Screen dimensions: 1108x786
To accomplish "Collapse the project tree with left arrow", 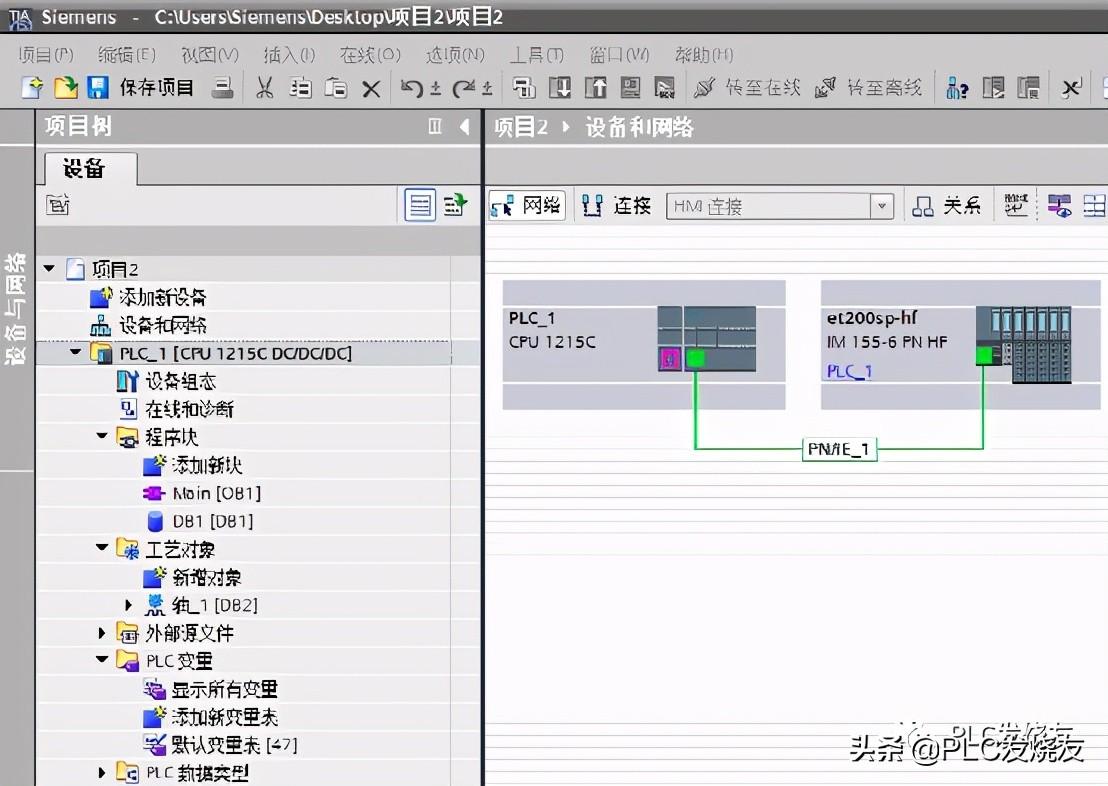I will pyautogui.click(x=464, y=127).
